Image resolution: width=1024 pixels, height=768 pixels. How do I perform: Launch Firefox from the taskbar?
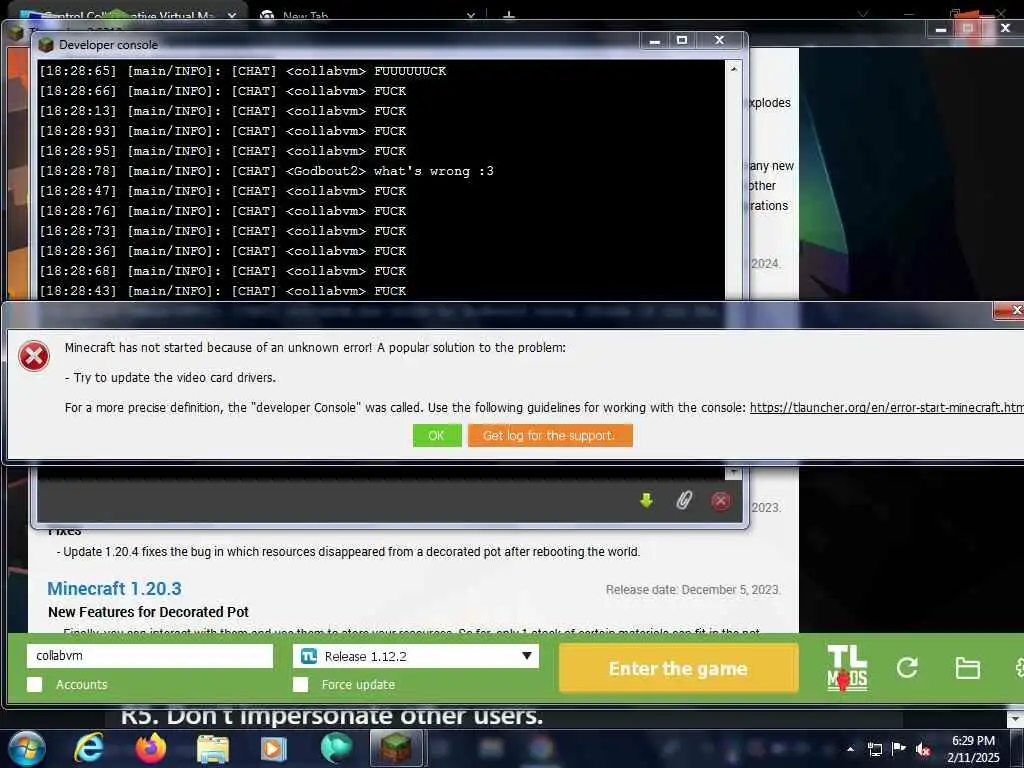click(x=150, y=748)
